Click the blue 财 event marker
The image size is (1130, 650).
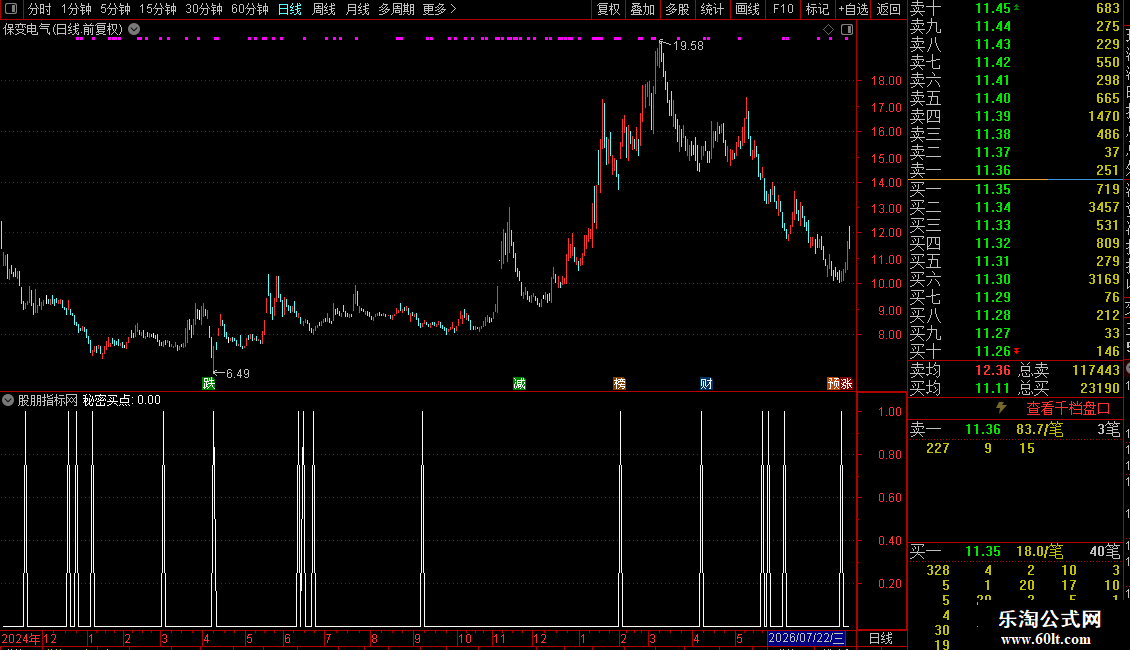click(706, 383)
